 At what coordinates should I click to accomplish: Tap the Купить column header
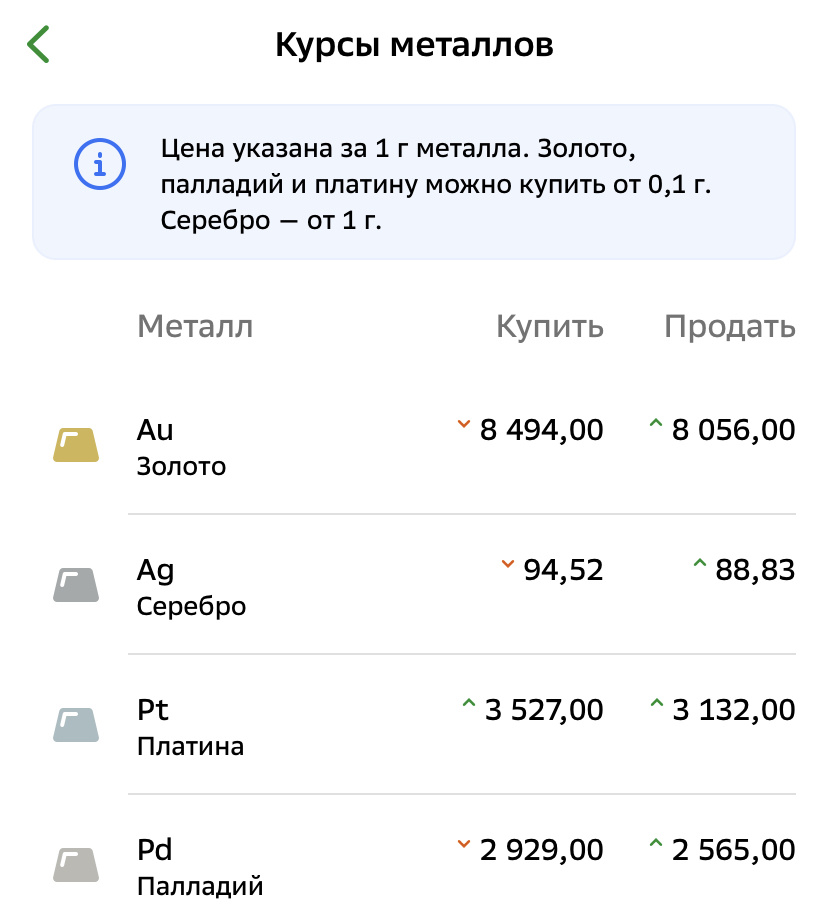(550, 327)
